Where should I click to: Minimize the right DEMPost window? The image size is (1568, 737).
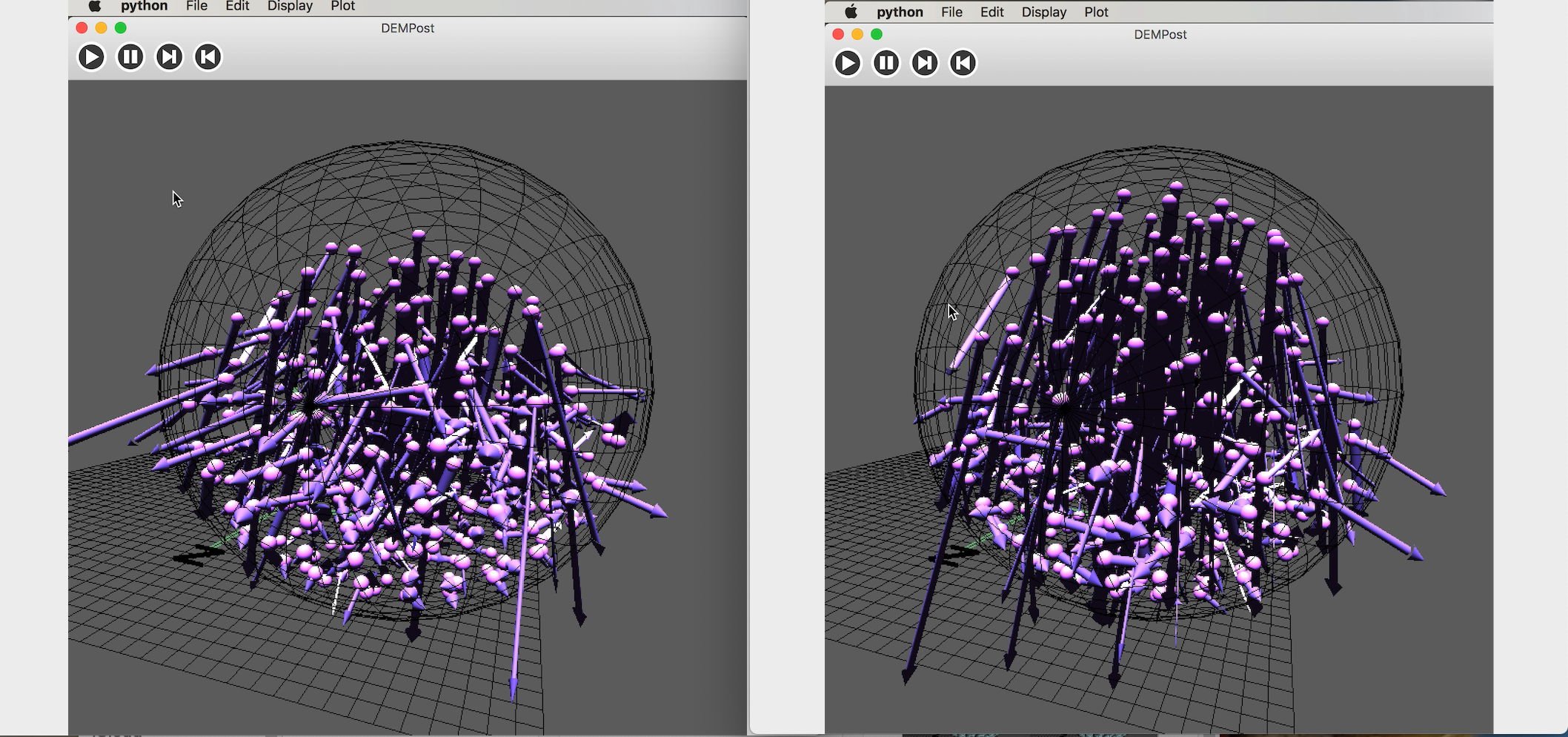point(857,34)
